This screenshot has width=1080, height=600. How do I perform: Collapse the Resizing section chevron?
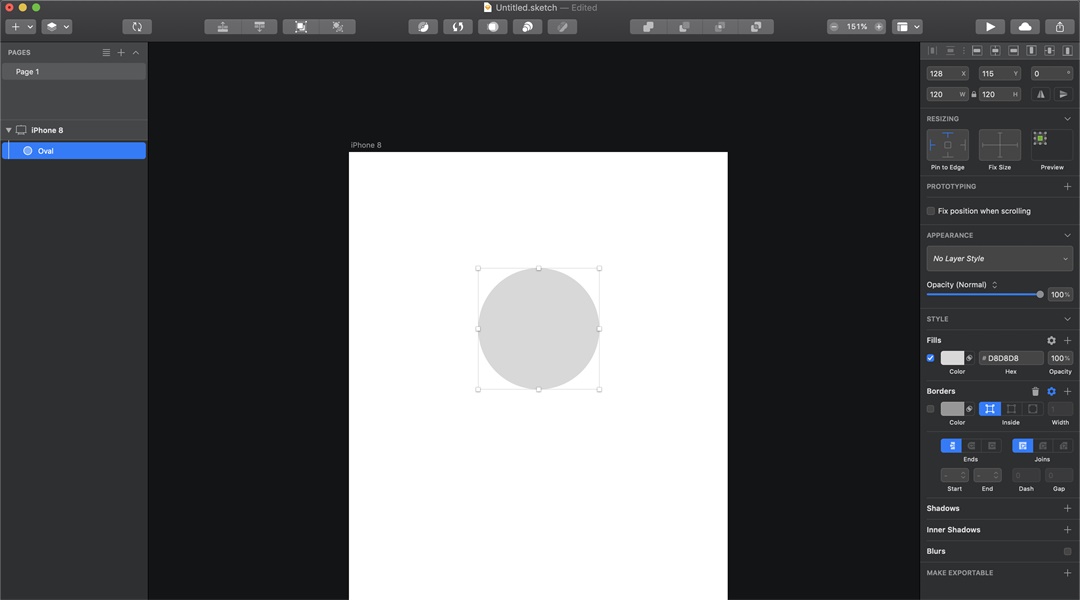click(1067, 118)
